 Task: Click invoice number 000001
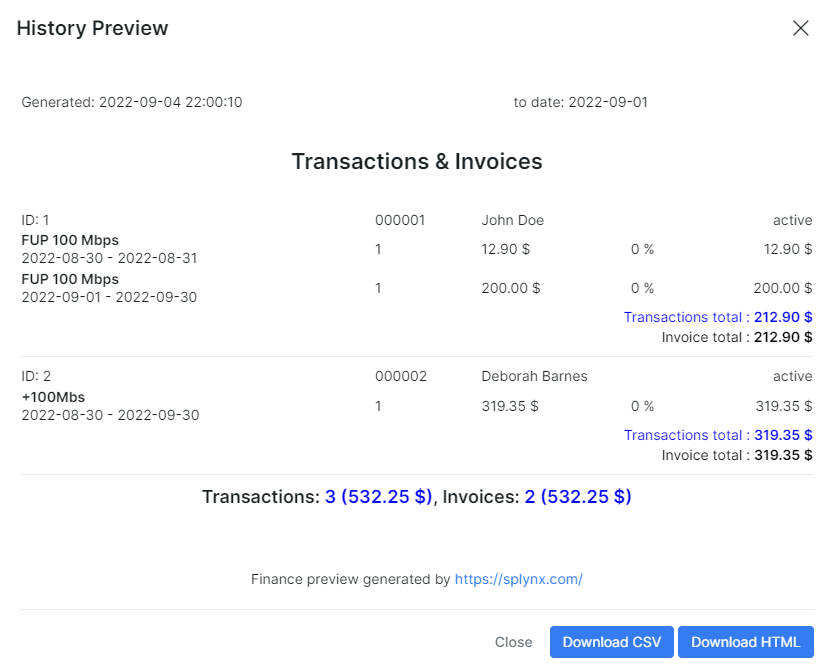(400, 220)
